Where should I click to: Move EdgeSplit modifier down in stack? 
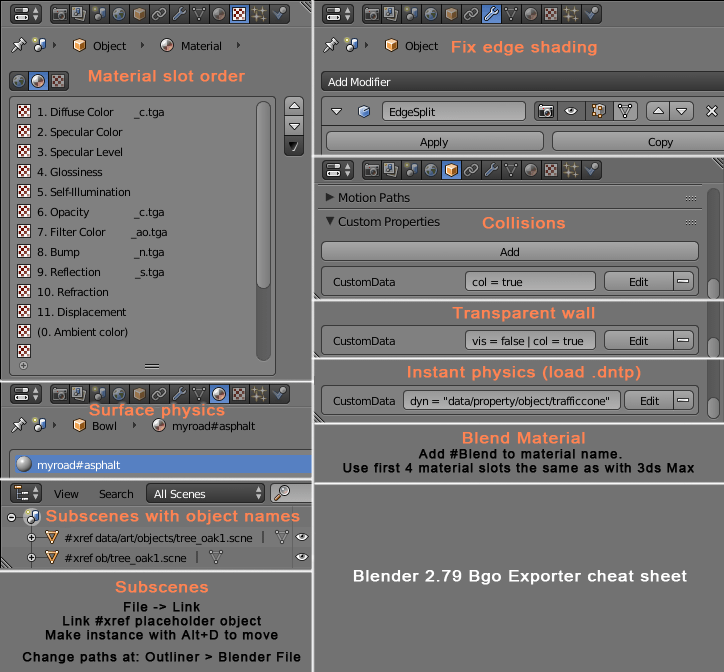pos(682,111)
